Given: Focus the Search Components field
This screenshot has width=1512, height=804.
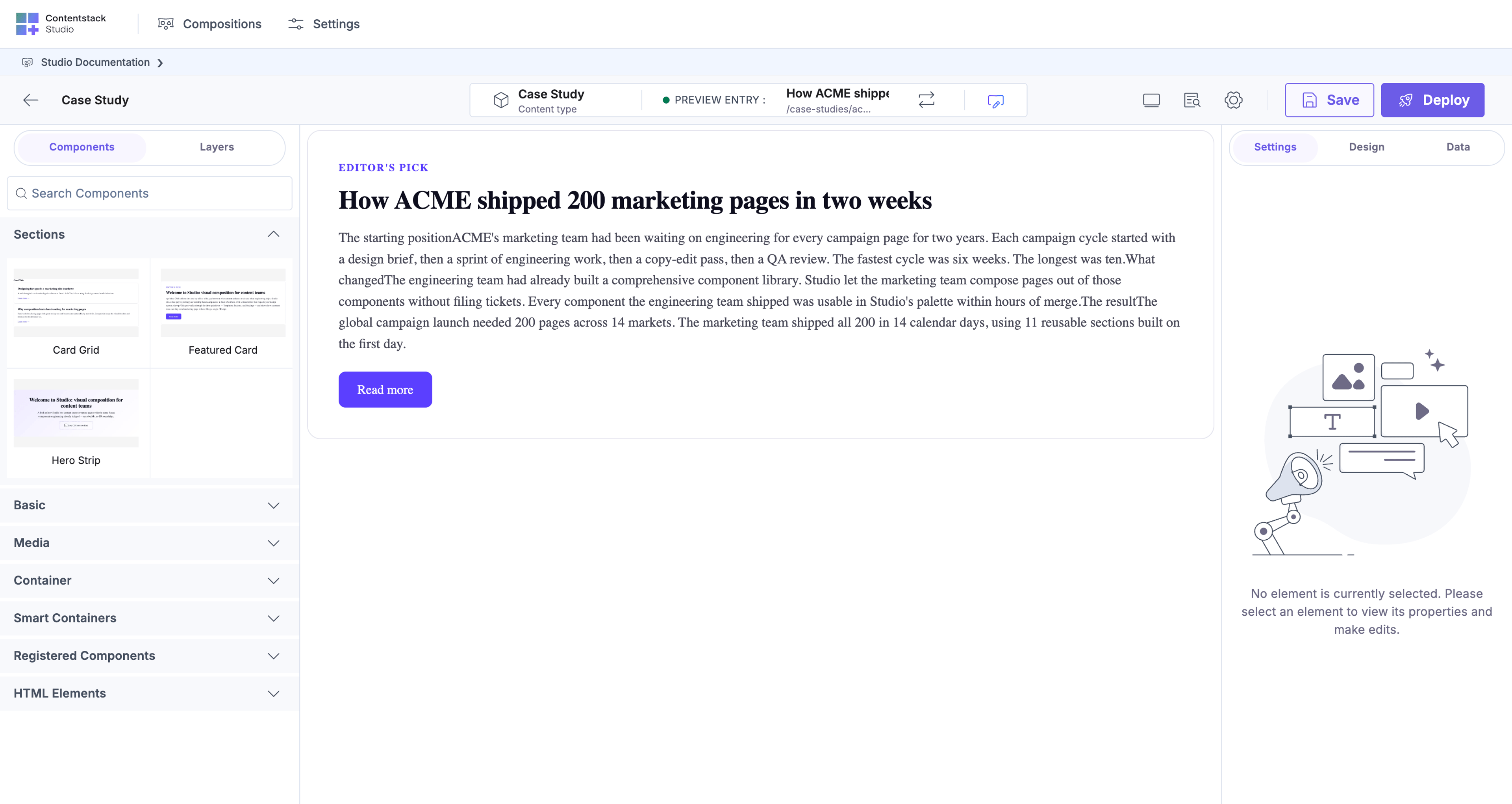Looking at the screenshot, I should click(x=150, y=193).
